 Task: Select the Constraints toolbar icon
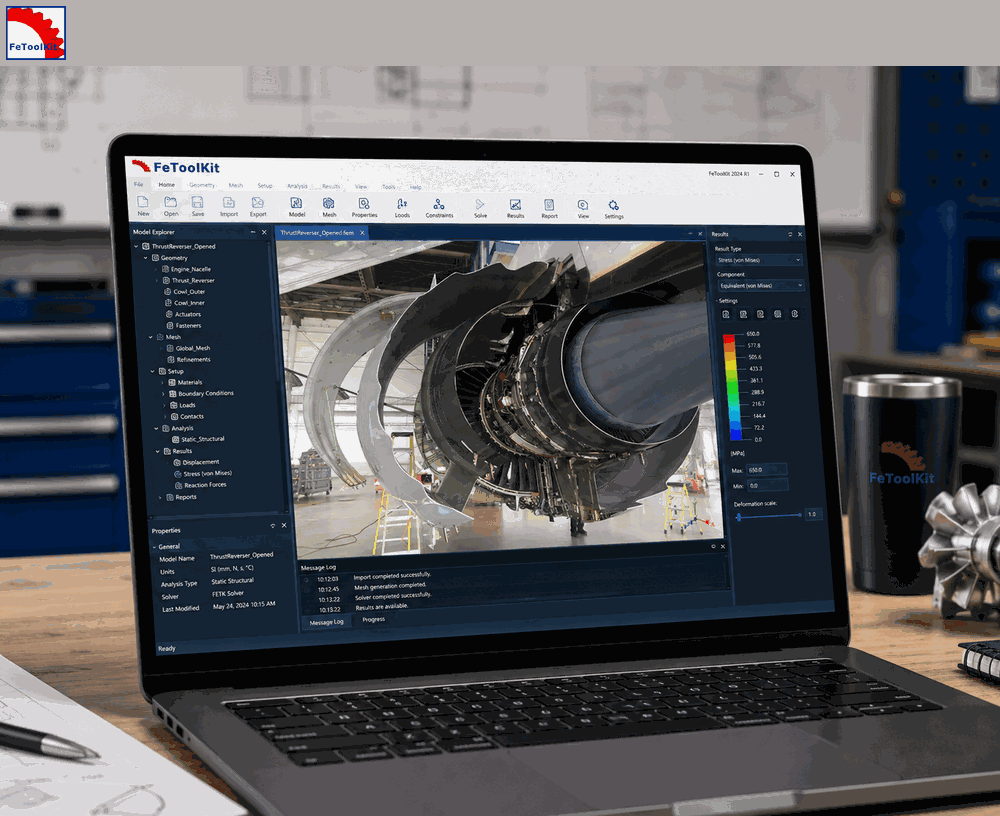439,204
